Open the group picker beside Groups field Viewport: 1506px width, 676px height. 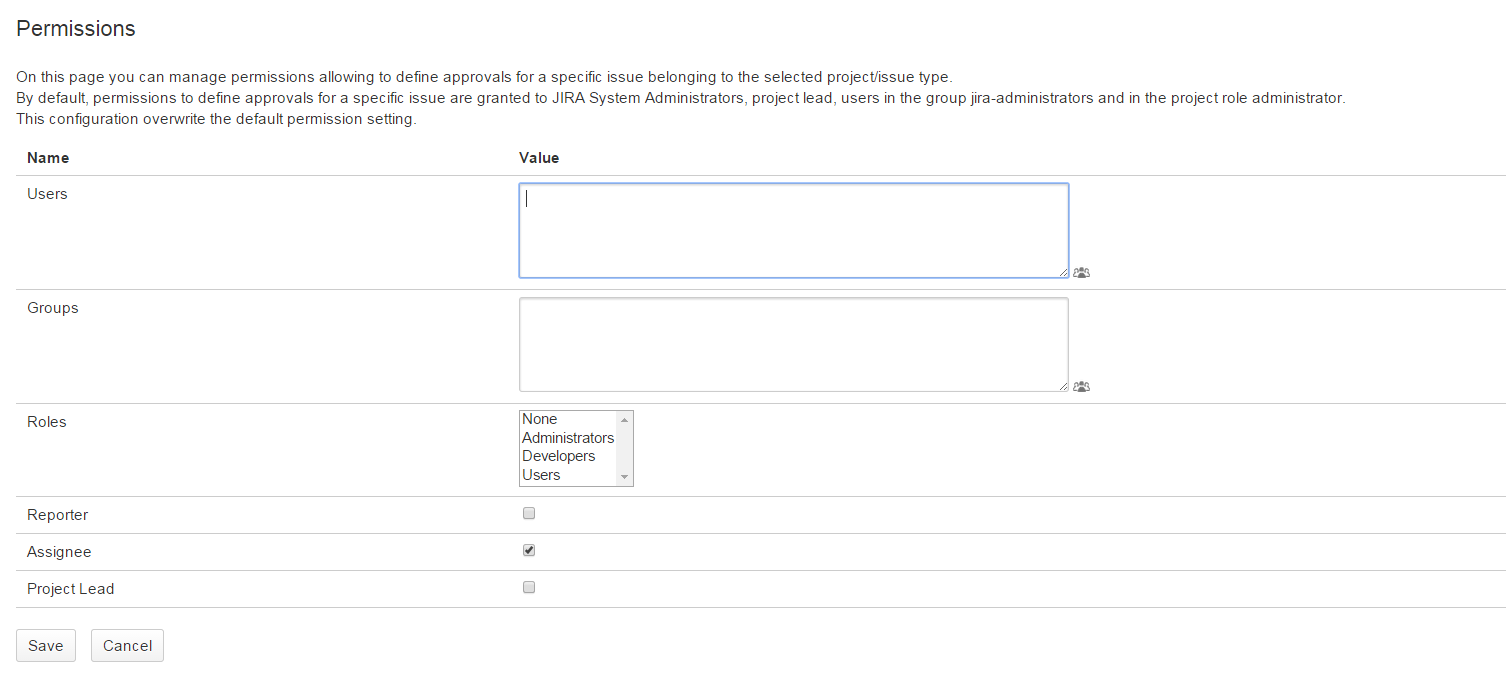point(1081,386)
